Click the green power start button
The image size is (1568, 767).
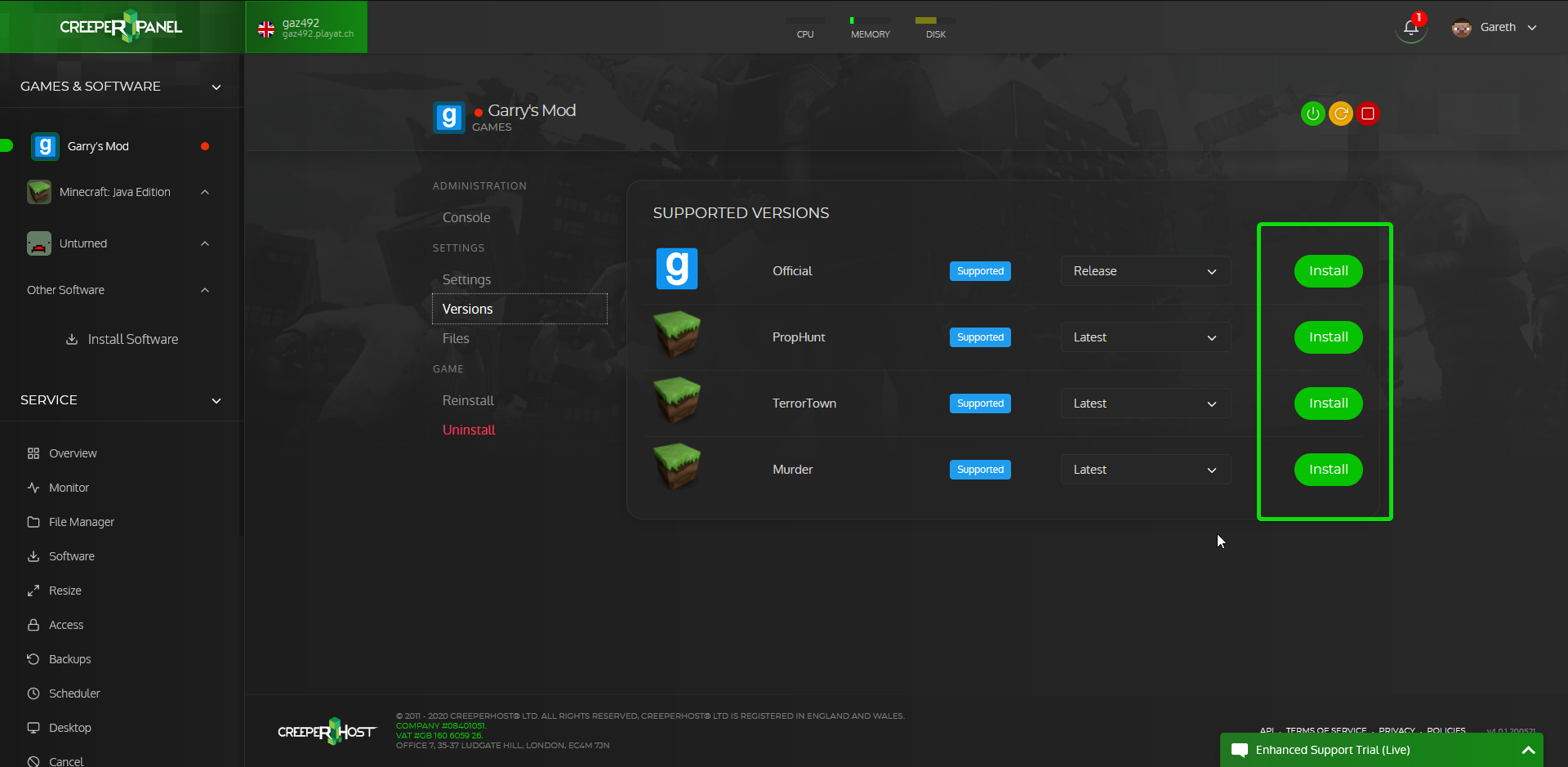tap(1312, 114)
